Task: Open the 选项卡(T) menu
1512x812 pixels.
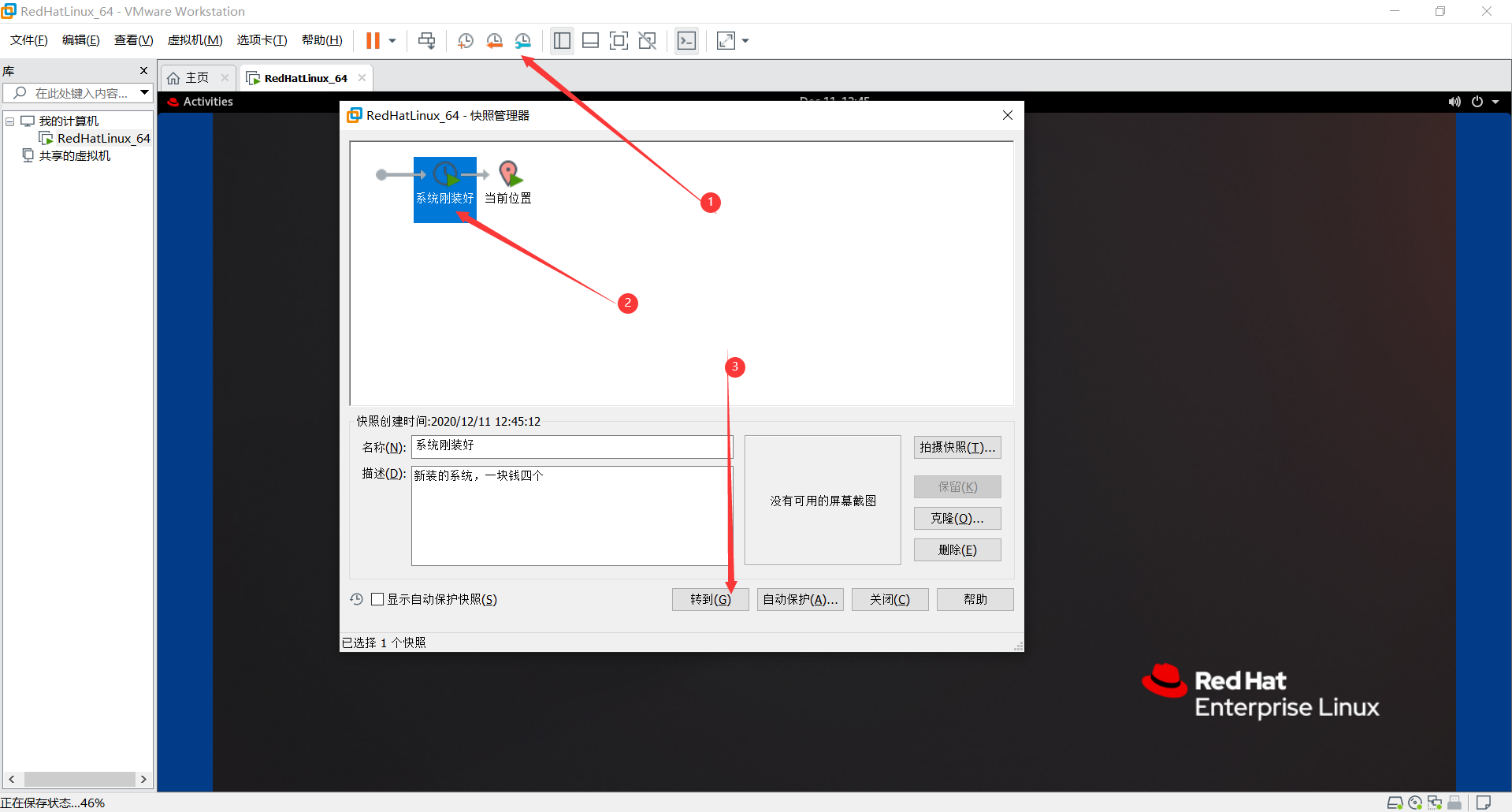Action: click(262, 40)
